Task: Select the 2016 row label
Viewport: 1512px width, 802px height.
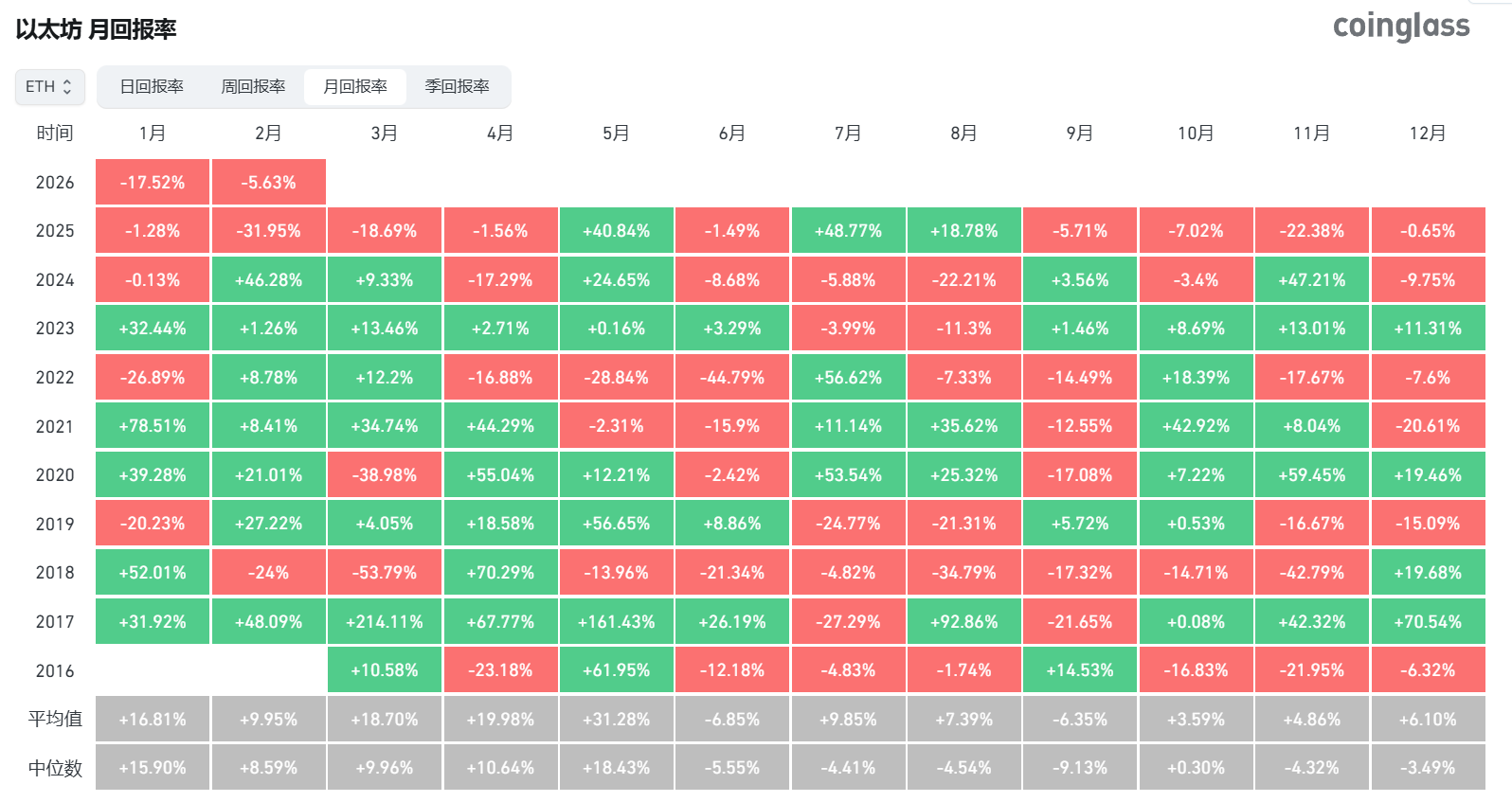Action: pos(55,671)
